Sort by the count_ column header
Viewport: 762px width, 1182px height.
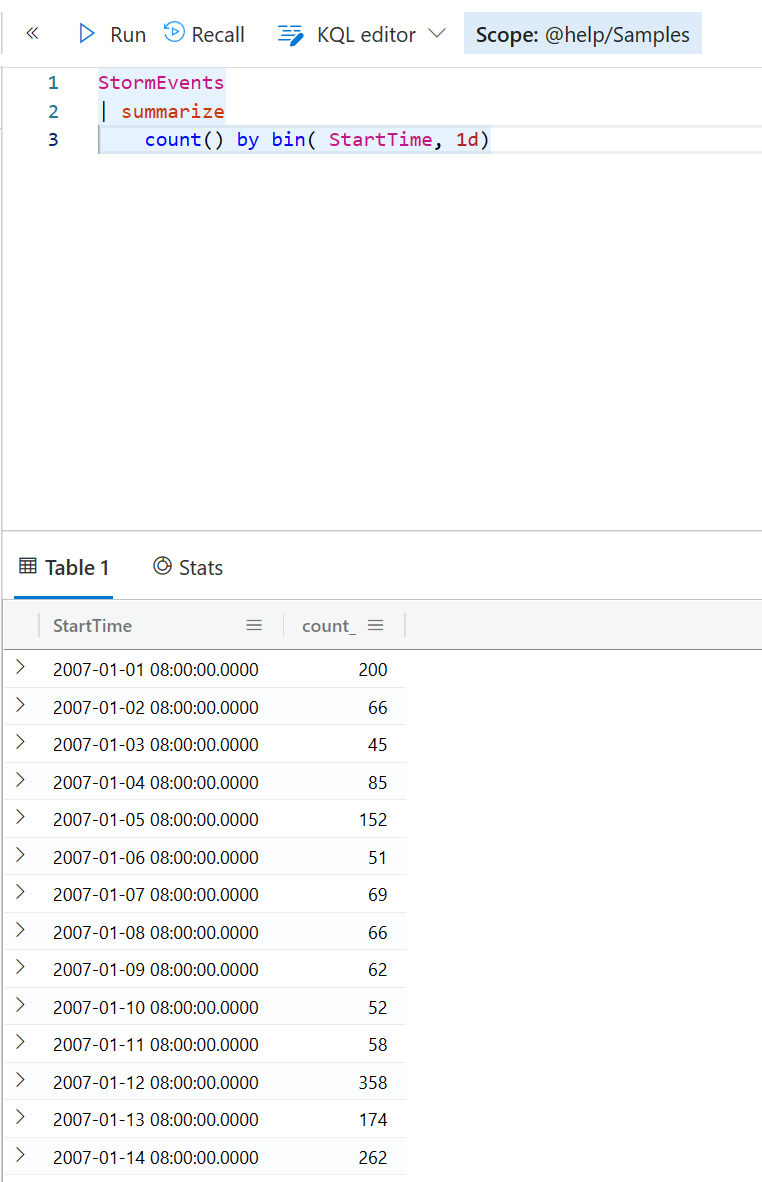click(328, 626)
